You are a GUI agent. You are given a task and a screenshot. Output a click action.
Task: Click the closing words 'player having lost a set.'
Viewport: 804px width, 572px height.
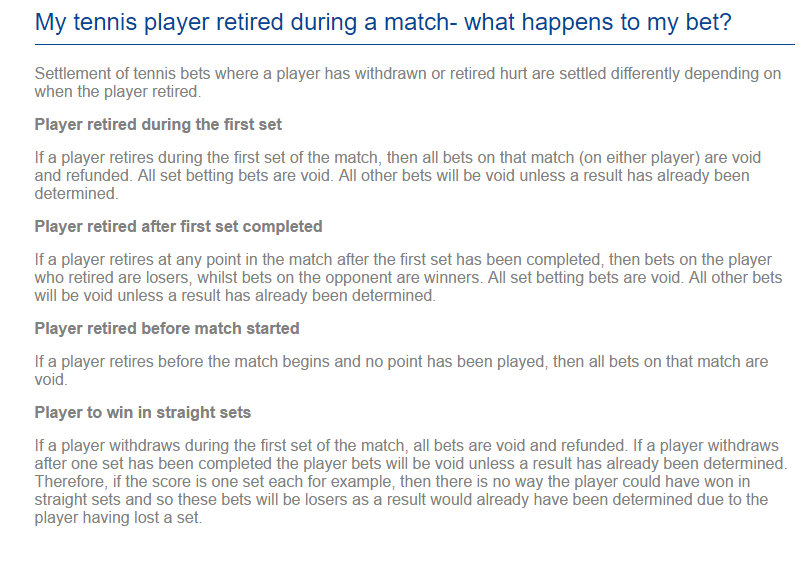(118, 518)
